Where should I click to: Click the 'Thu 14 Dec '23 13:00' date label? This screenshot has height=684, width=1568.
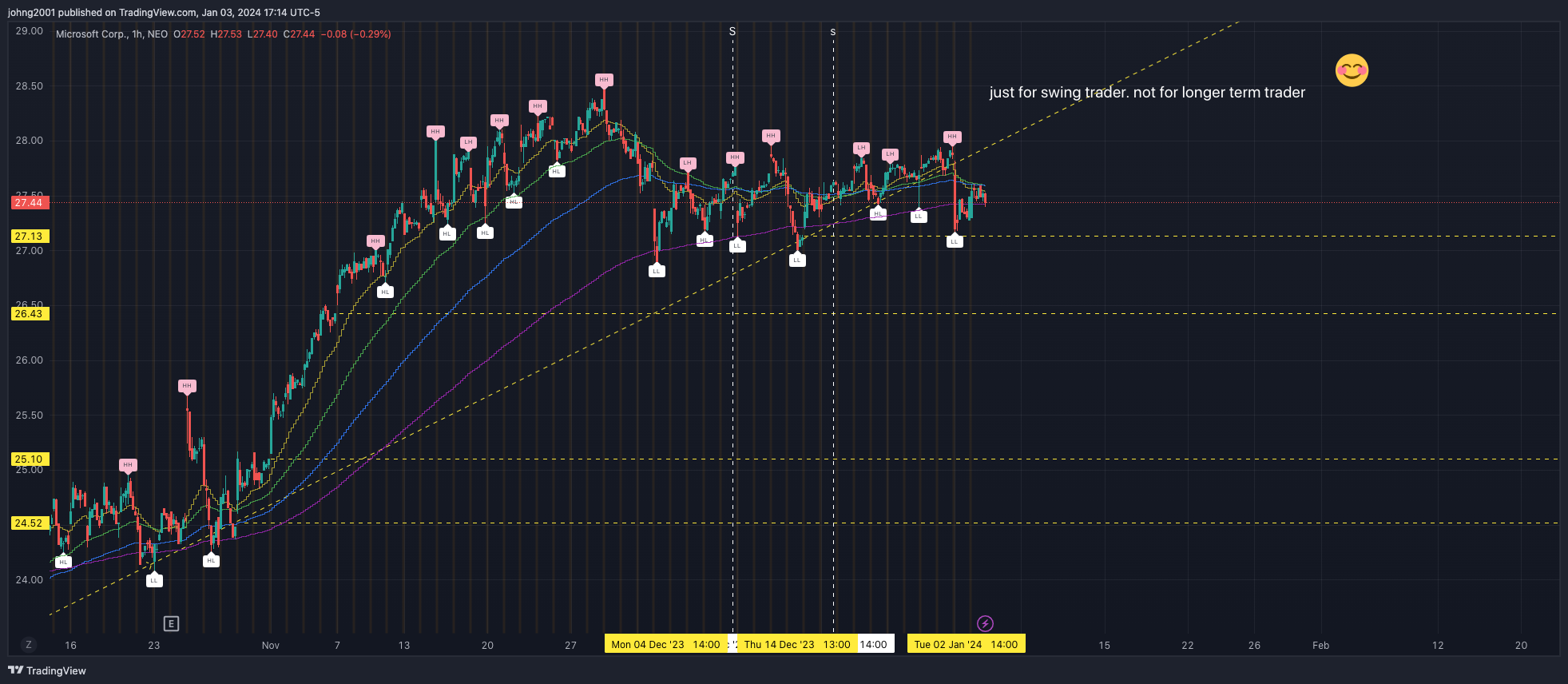(x=797, y=644)
